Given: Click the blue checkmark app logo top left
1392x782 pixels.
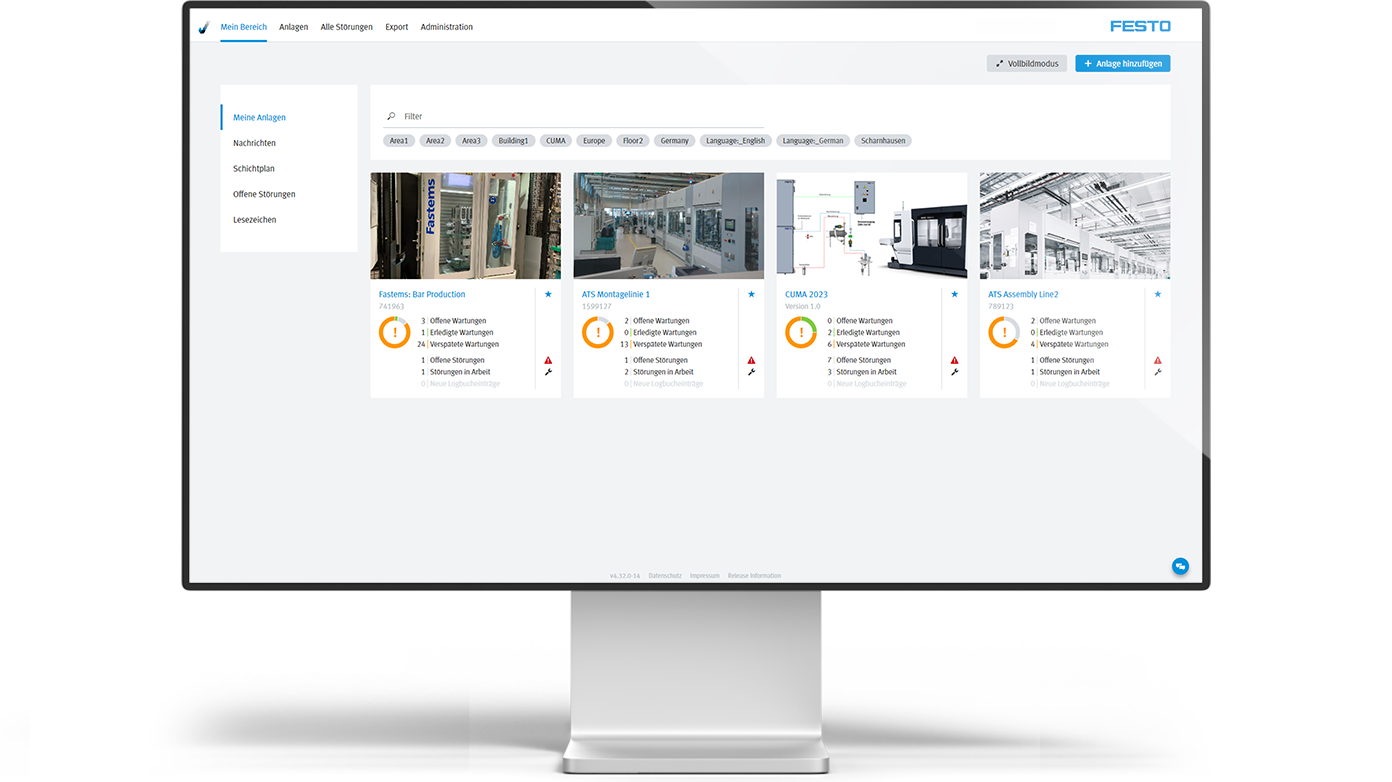Looking at the screenshot, I should point(203,26).
